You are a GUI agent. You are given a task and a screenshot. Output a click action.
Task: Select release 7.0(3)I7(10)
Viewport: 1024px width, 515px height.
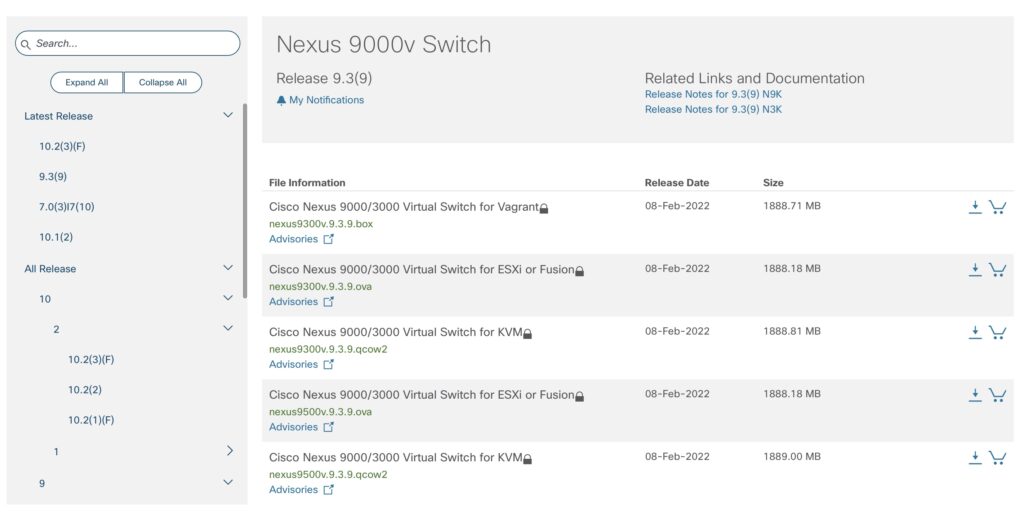tap(67, 207)
